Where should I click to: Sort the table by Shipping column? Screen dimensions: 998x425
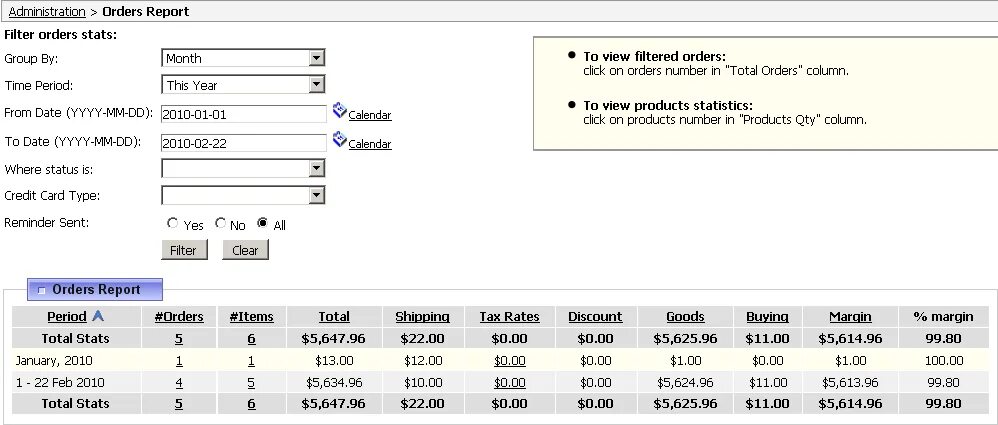pos(422,317)
